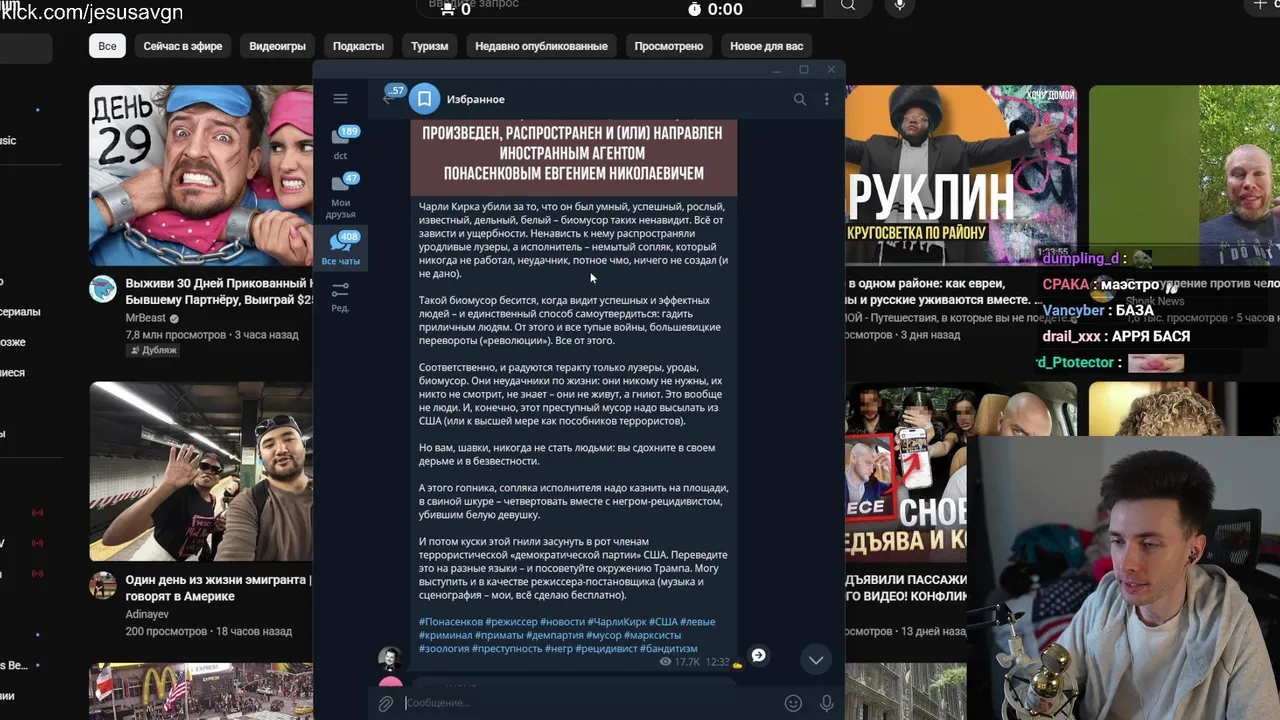Open the #криминал hashtag
Image resolution: width=1280 pixels, height=720 pixels.
[445, 635]
